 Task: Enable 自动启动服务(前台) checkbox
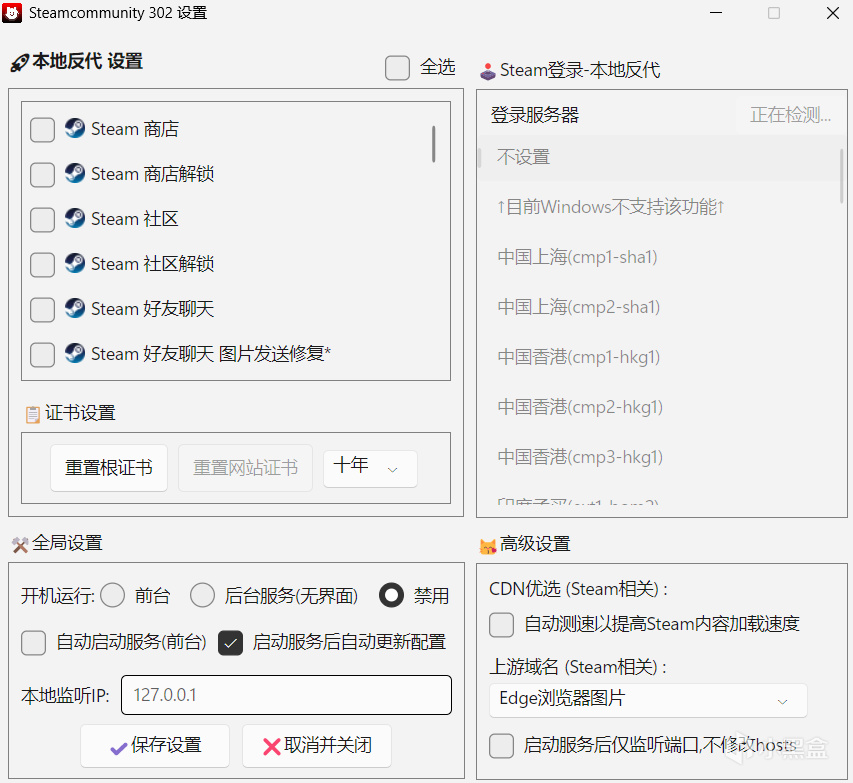(x=33, y=643)
